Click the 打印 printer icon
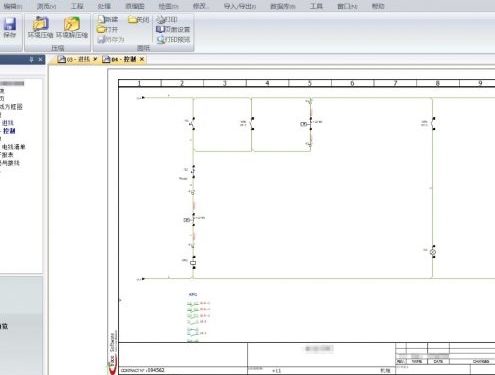495x375 pixels. [160, 19]
